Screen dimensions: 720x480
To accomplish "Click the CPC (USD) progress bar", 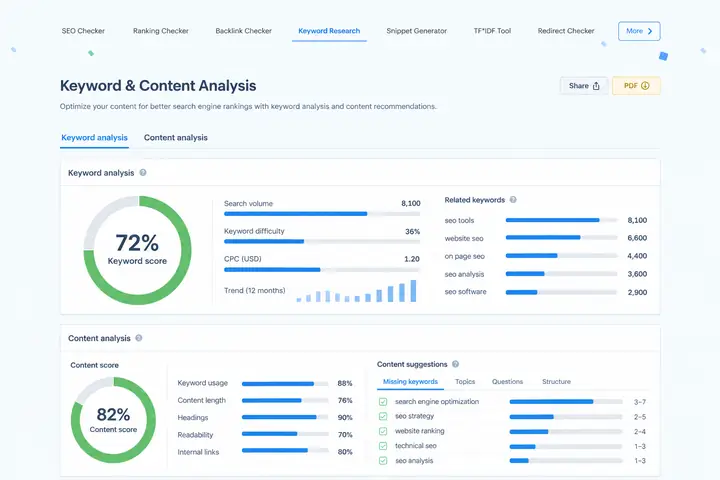I will click(x=322, y=270).
